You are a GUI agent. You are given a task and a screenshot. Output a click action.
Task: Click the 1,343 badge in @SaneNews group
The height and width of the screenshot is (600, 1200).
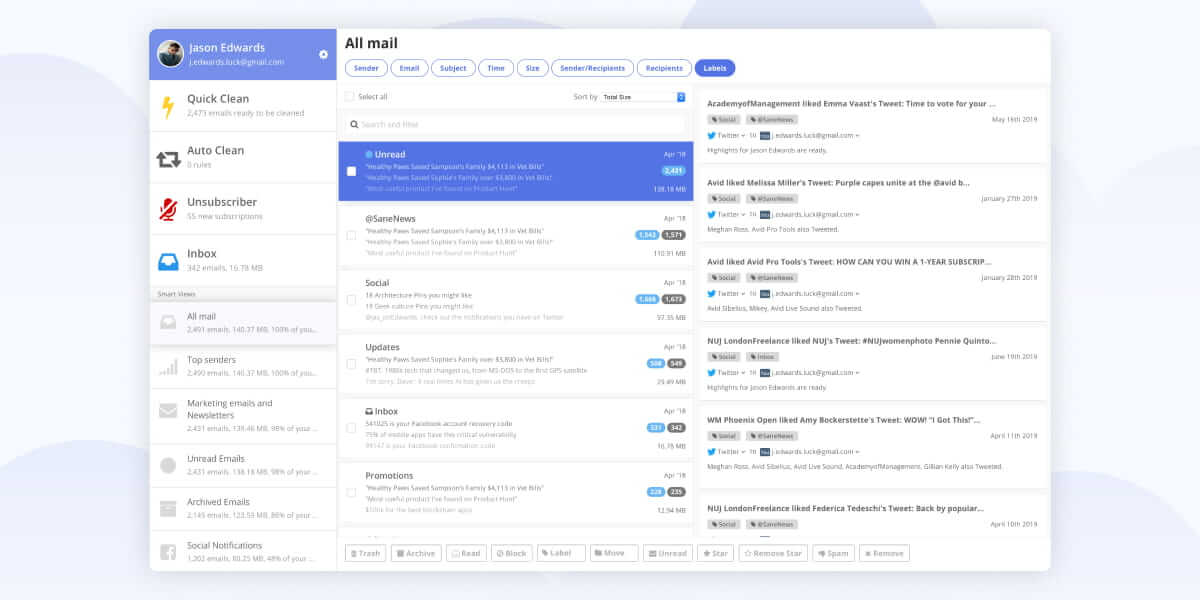click(647, 235)
